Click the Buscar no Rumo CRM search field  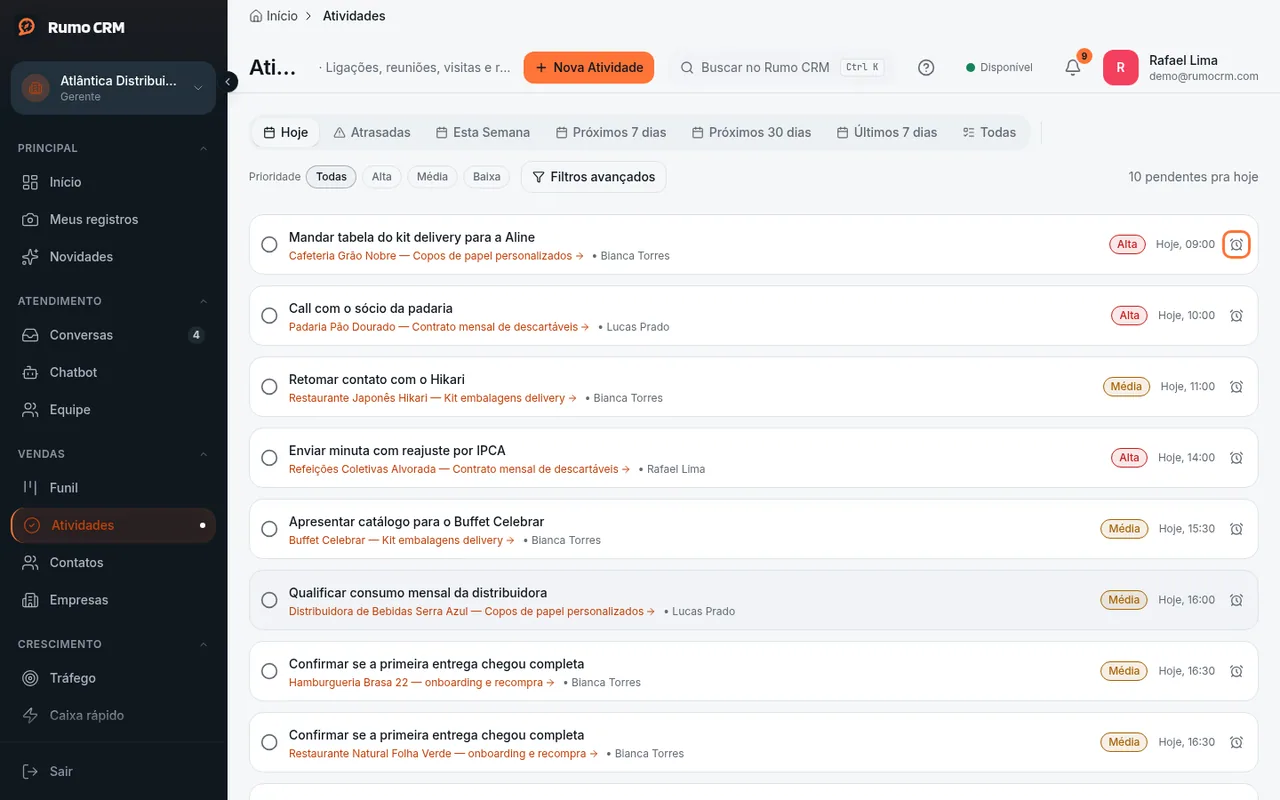[780, 68]
